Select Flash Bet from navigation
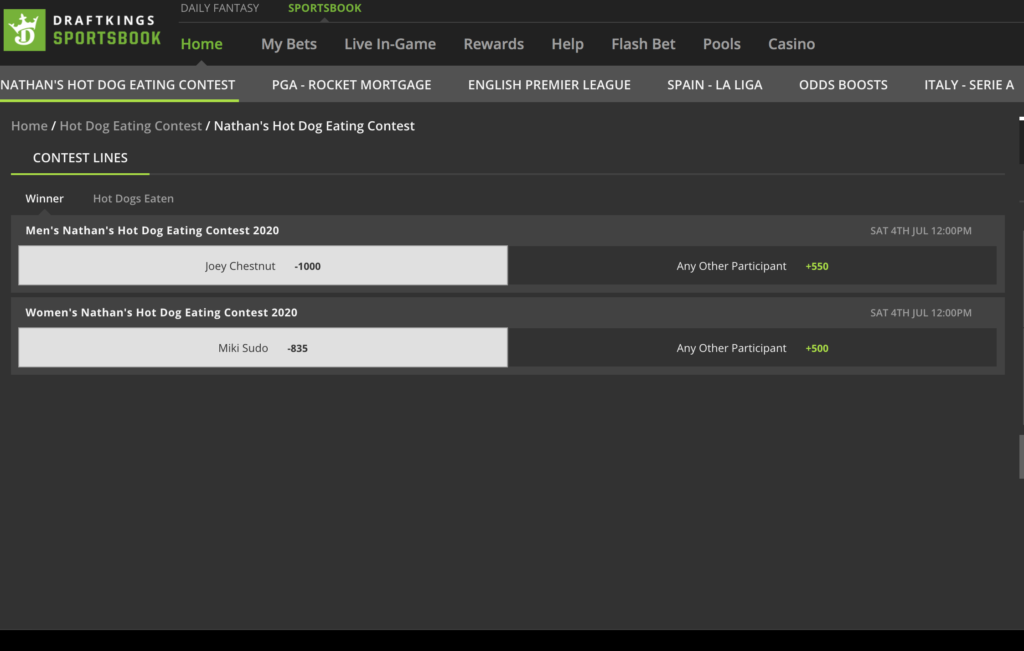This screenshot has height=651, width=1024. (x=643, y=44)
